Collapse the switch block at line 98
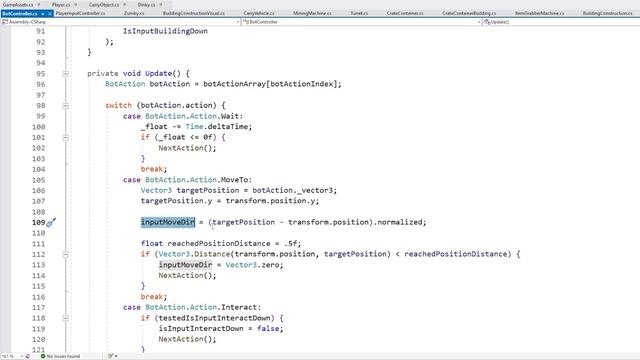The width and height of the screenshot is (640, 360). (x=65, y=106)
